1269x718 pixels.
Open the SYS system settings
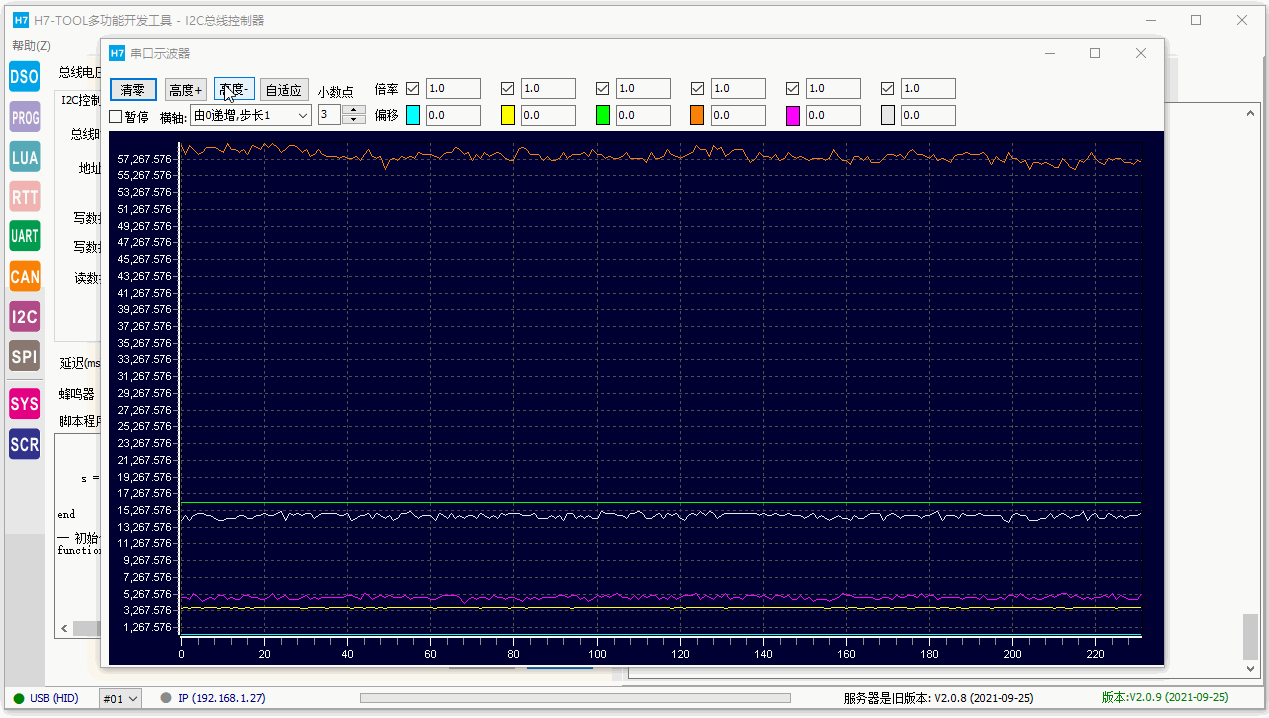[24, 404]
